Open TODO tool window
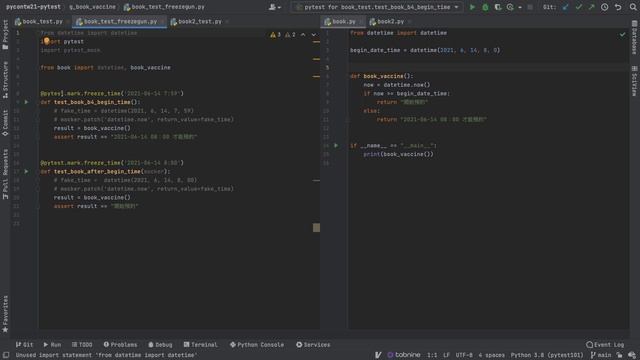The width and height of the screenshot is (640, 360). 82,345
